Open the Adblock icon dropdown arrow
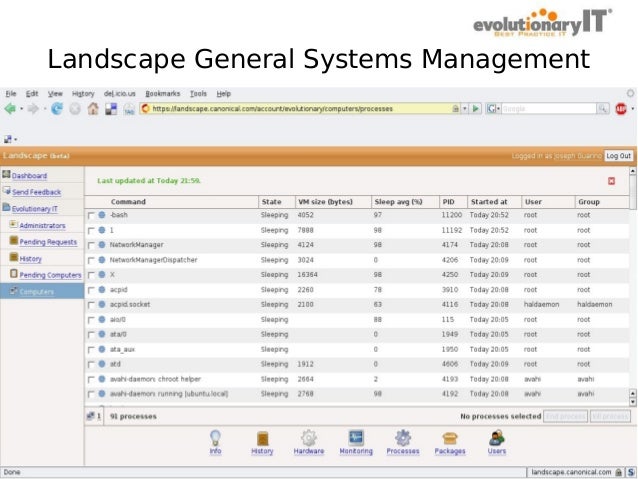Screen dimensions: 638x479 (633, 109)
